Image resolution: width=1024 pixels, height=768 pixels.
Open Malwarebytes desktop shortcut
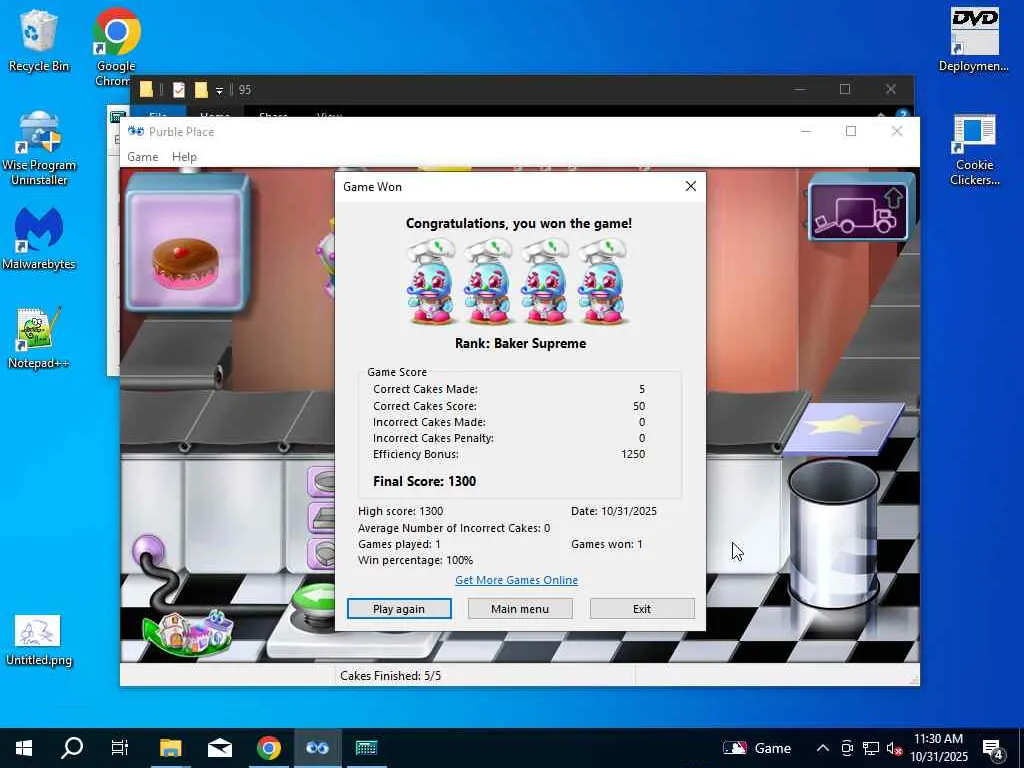click(39, 239)
